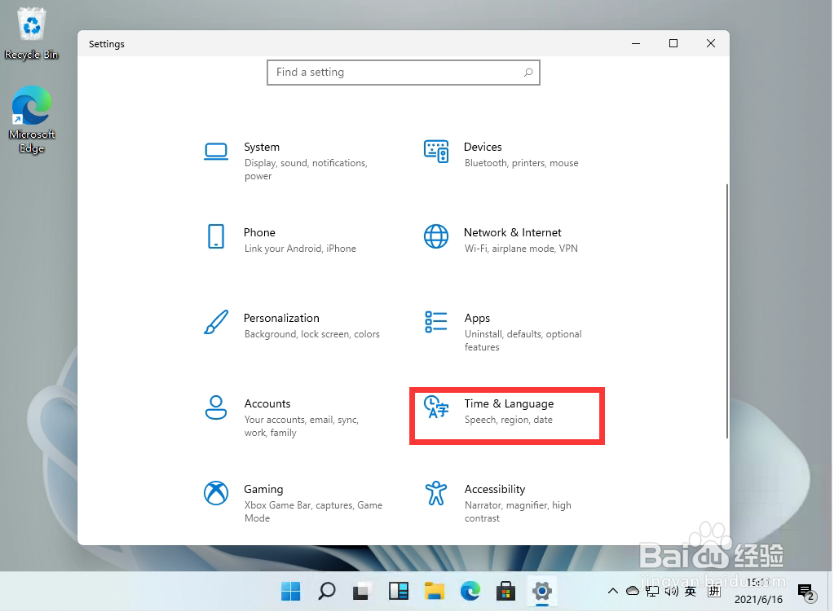833x611 pixels.
Task: Click the search magnifier in Find a setting
Action: [528, 72]
